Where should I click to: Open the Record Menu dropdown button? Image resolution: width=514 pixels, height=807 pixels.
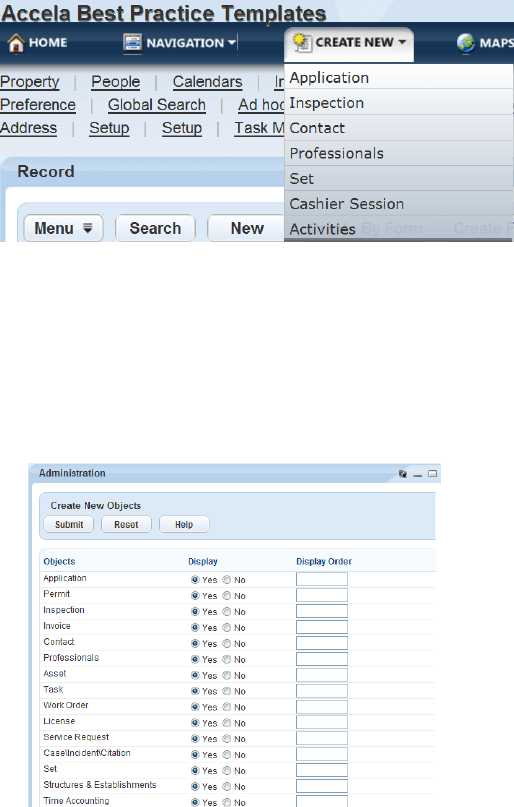click(64, 228)
